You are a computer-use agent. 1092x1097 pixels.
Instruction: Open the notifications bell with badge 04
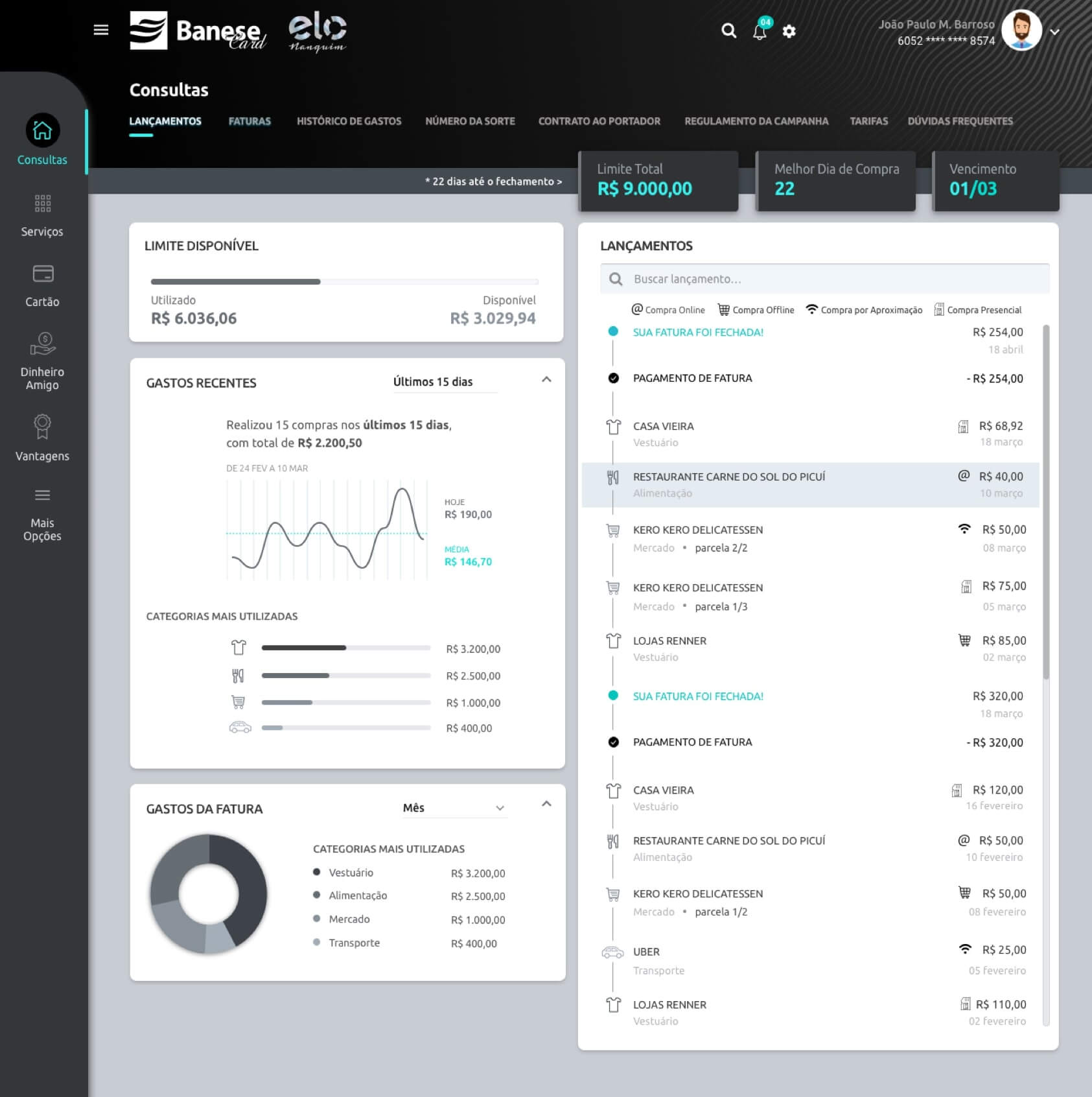(761, 30)
